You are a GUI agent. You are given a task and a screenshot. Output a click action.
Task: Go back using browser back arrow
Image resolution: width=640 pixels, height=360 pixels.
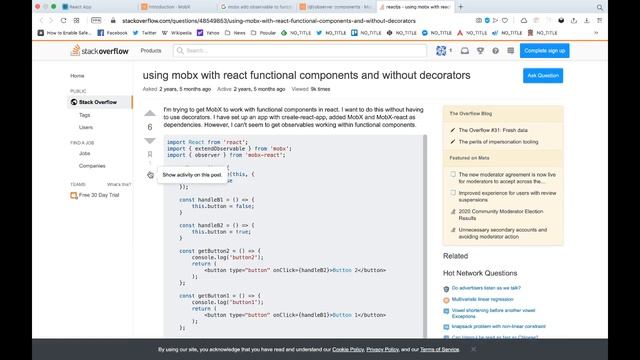pyautogui.click(x=41, y=20)
